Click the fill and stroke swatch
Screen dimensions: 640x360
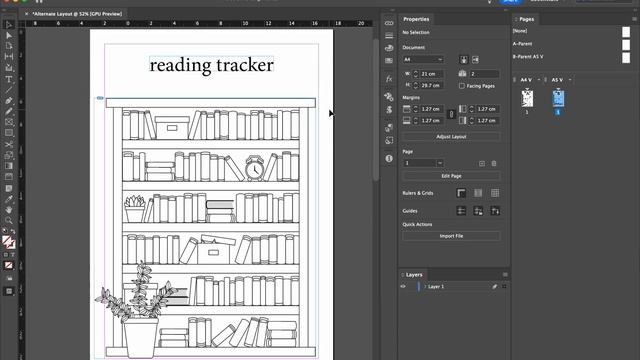click(8, 242)
